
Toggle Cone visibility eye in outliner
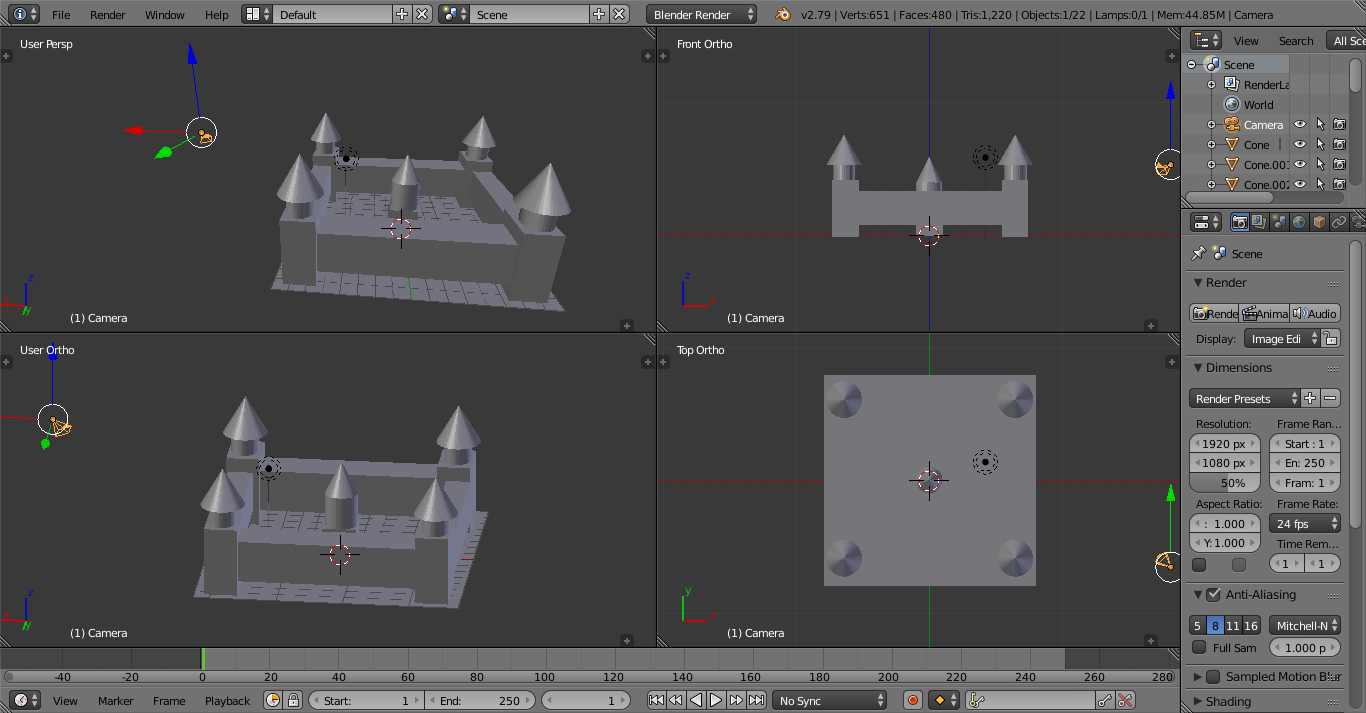(x=1300, y=145)
